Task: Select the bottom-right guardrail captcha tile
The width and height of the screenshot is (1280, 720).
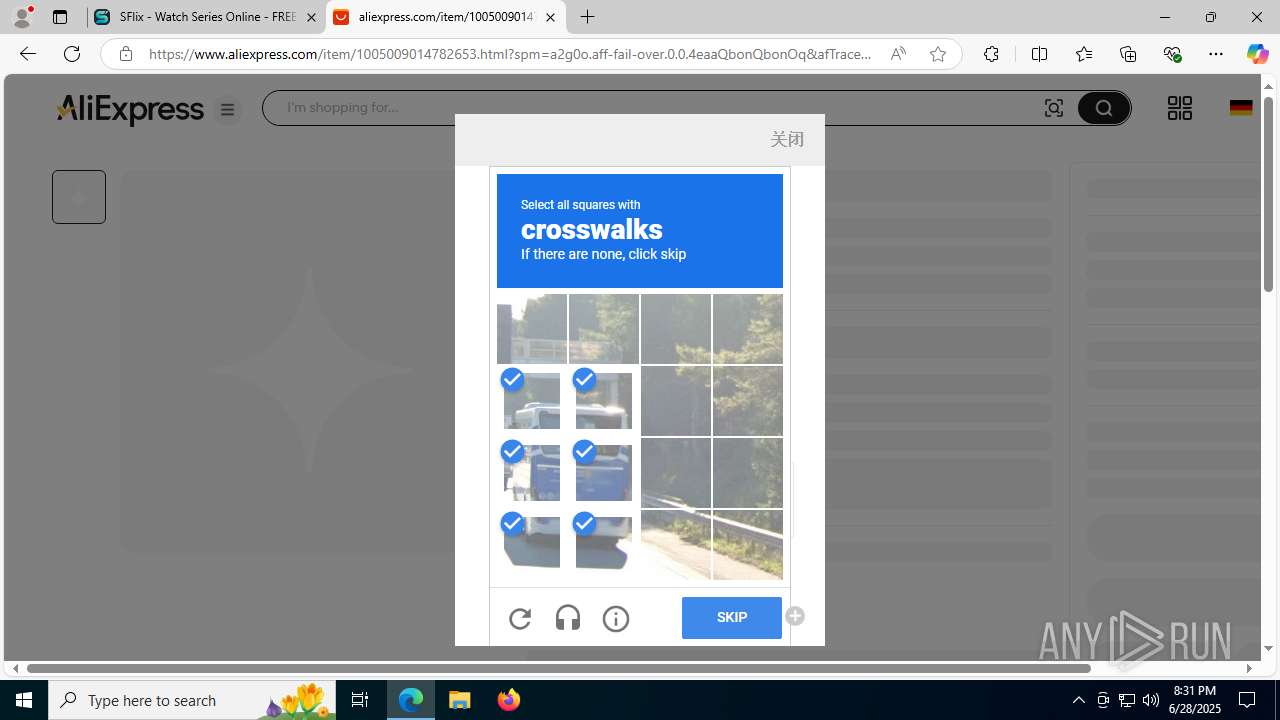Action: coord(748,545)
